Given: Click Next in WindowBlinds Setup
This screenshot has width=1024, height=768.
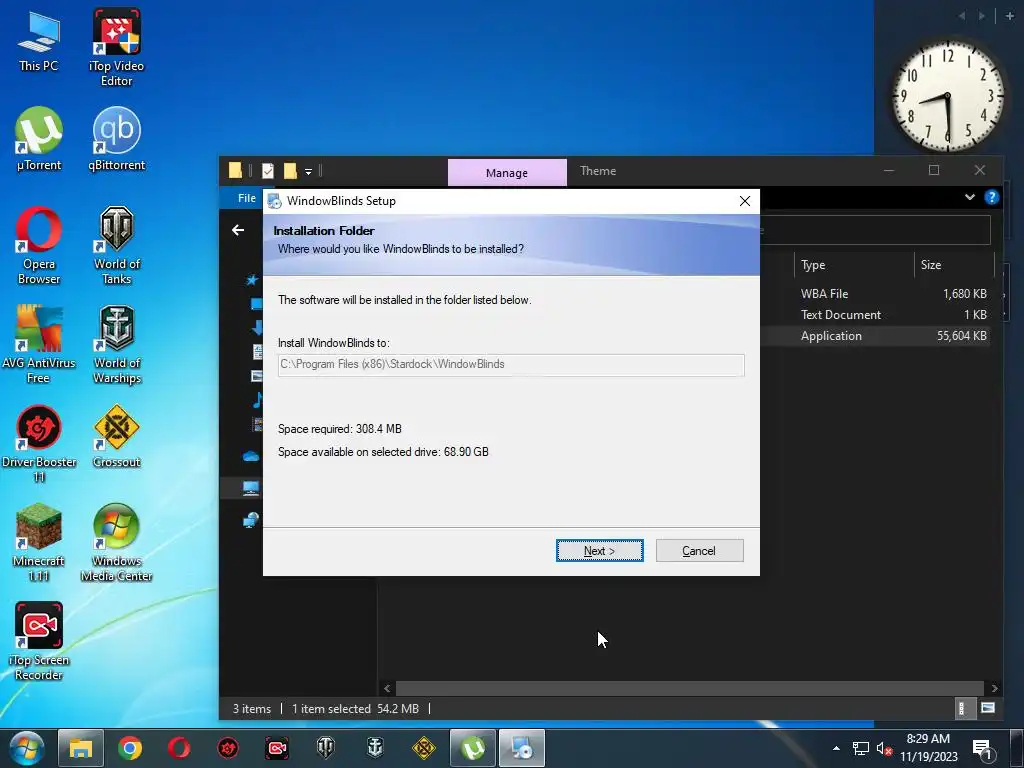Looking at the screenshot, I should 600,551.
